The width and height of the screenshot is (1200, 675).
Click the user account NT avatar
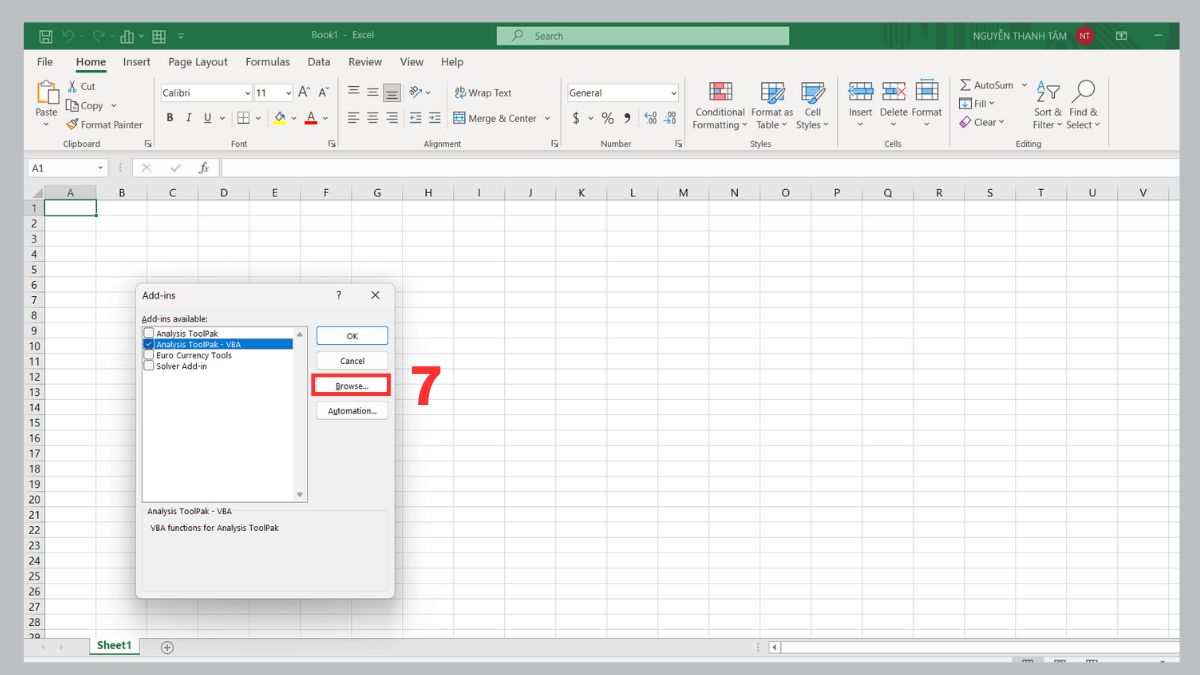pyautogui.click(x=1085, y=36)
